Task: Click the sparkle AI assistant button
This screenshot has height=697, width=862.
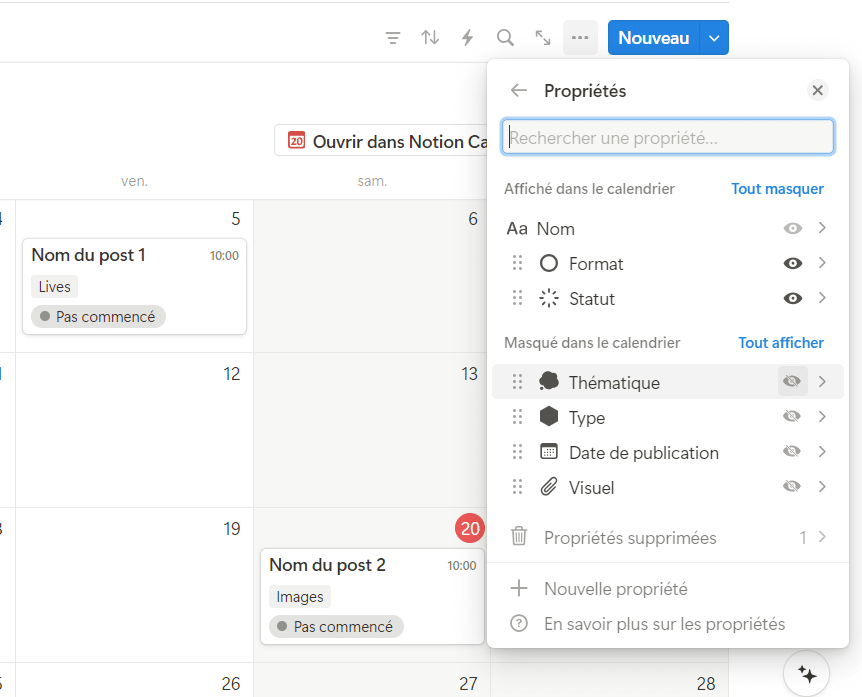Action: [x=807, y=674]
